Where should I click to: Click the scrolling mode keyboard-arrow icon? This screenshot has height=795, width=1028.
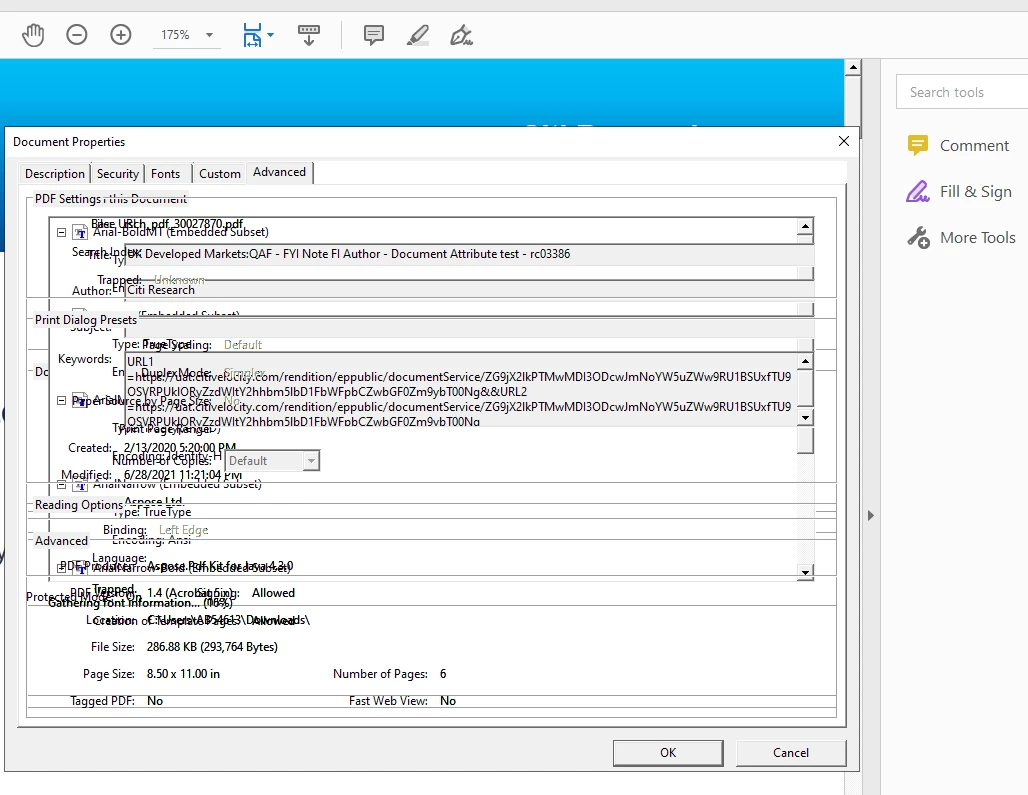(x=309, y=35)
